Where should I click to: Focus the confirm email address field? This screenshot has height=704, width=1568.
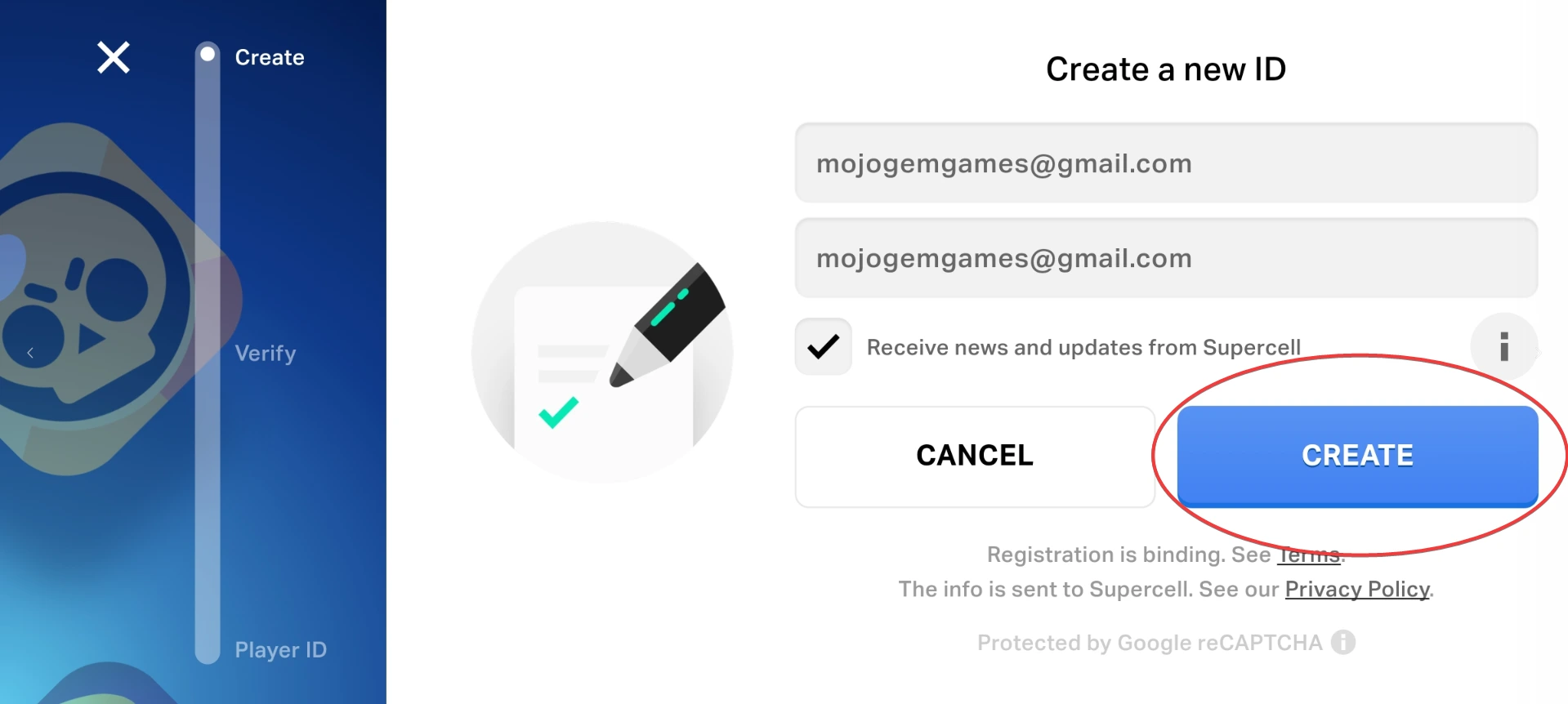point(1166,258)
